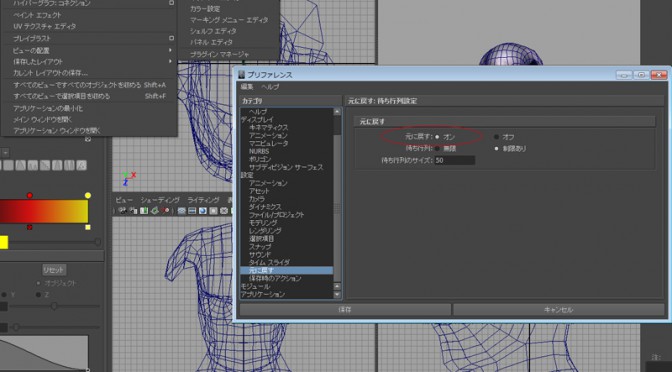Screen dimensions: 672x372
Task: Choose 無限 for the 待ち行列 option
Action: (437, 148)
